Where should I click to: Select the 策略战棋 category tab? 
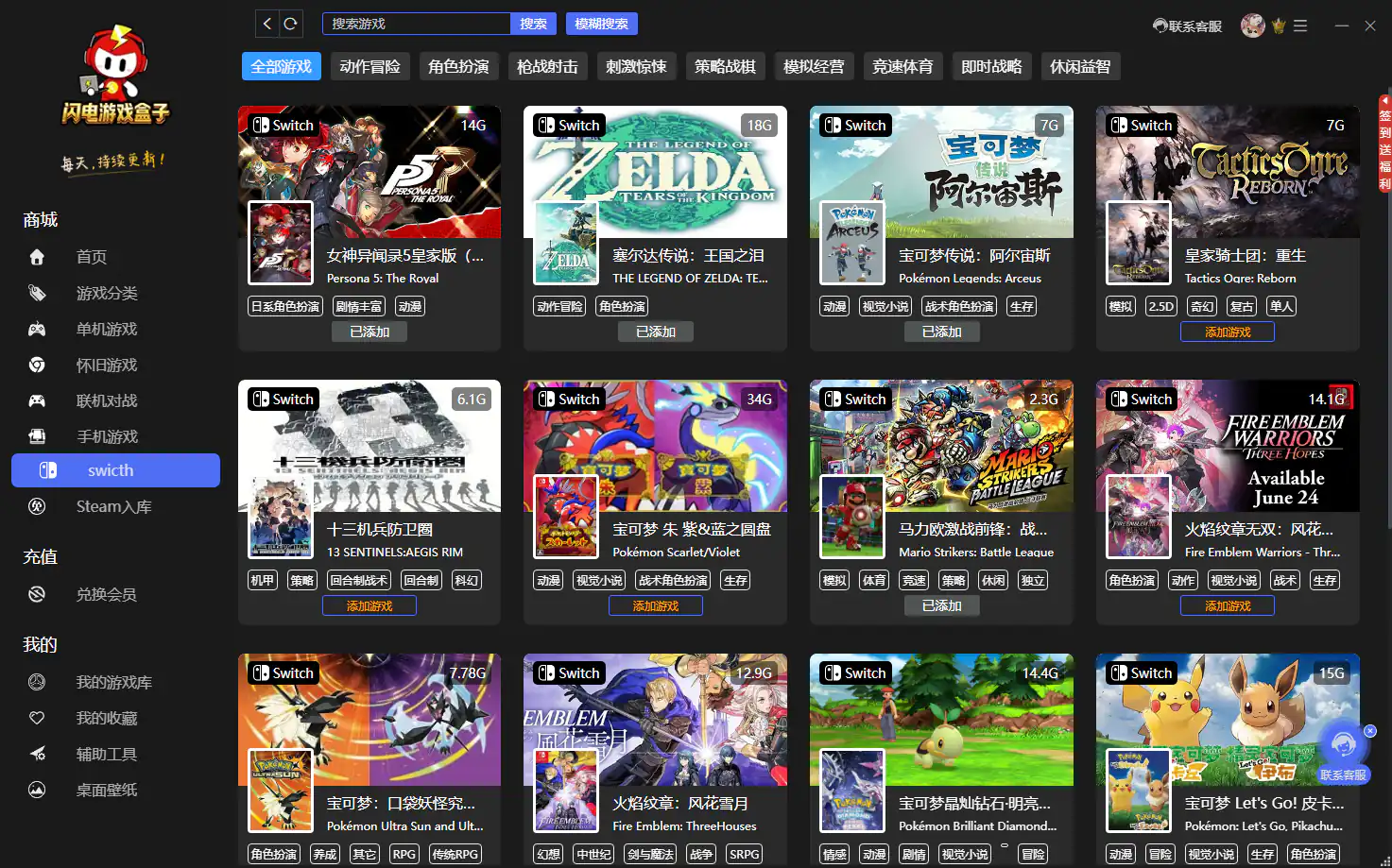tap(726, 66)
